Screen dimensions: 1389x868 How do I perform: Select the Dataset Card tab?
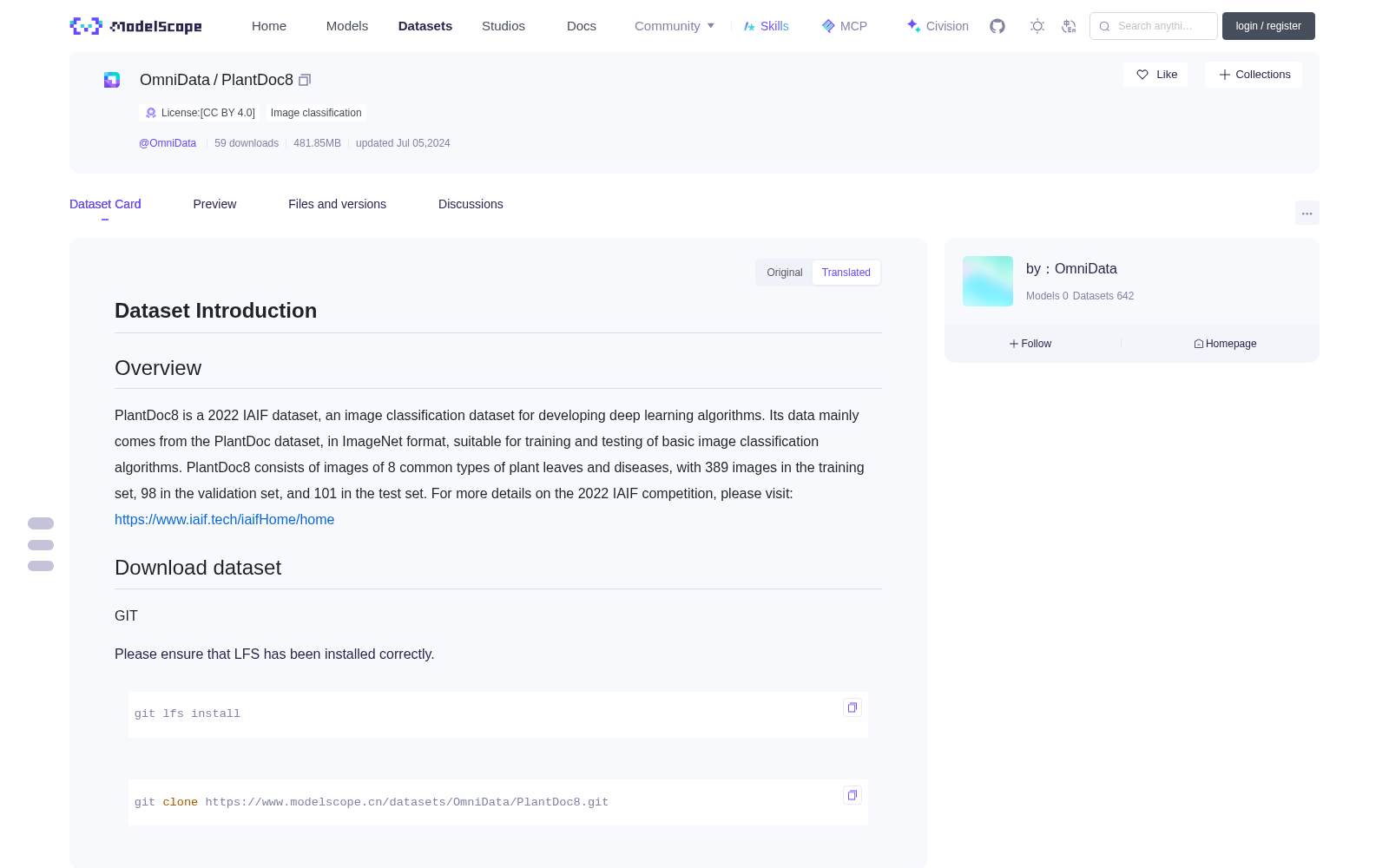click(x=105, y=204)
